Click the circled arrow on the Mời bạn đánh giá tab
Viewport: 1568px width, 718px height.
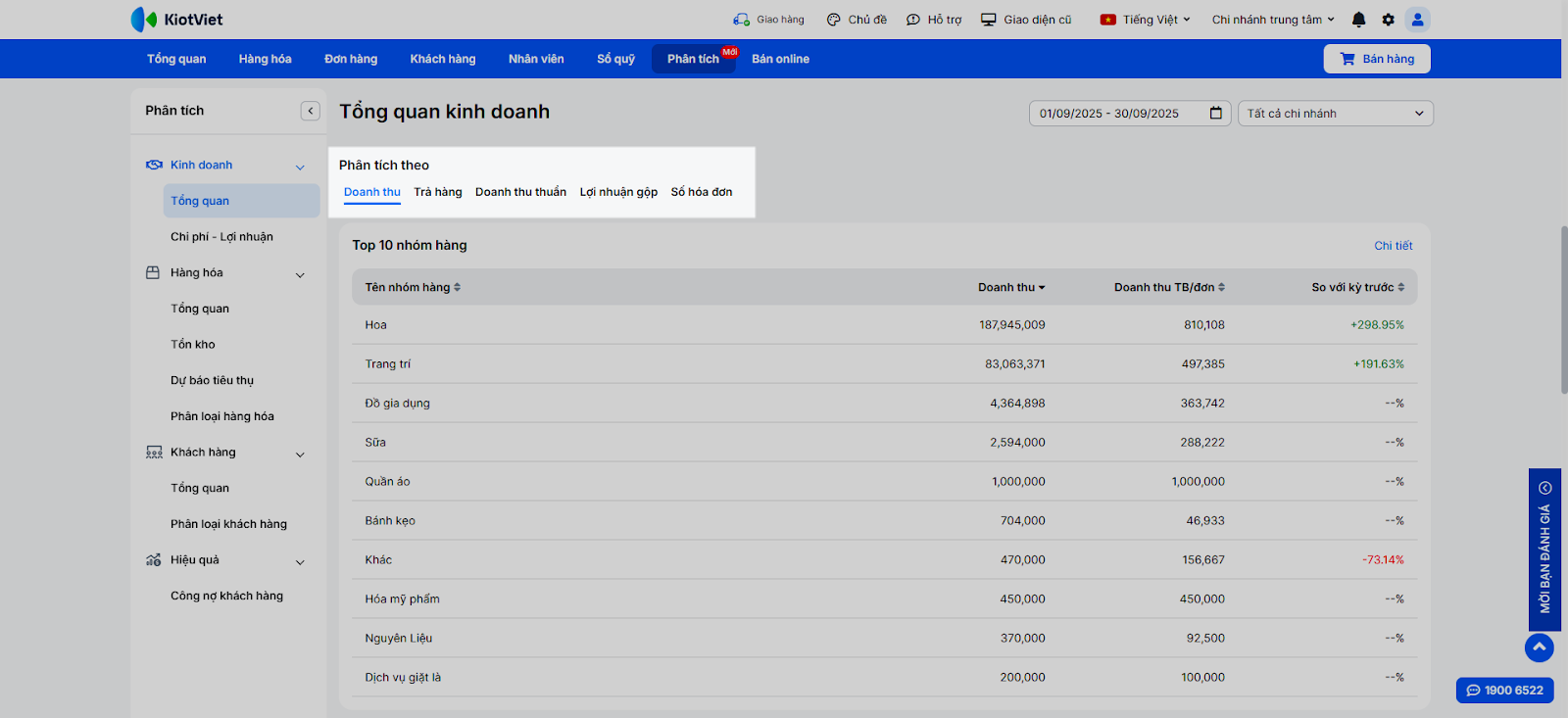[x=1545, y=488]
